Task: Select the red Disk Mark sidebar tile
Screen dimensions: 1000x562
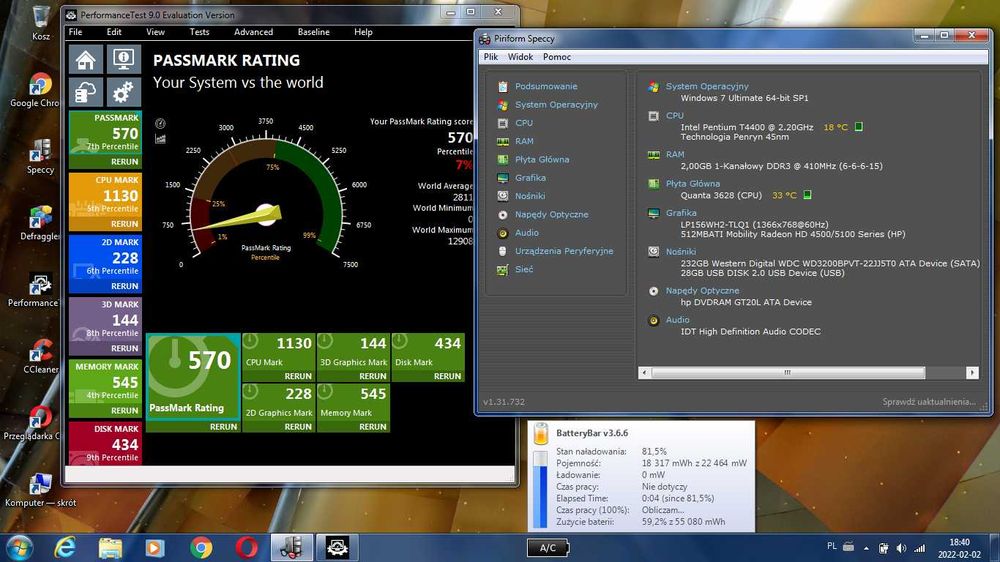Action: click(105, 443)
